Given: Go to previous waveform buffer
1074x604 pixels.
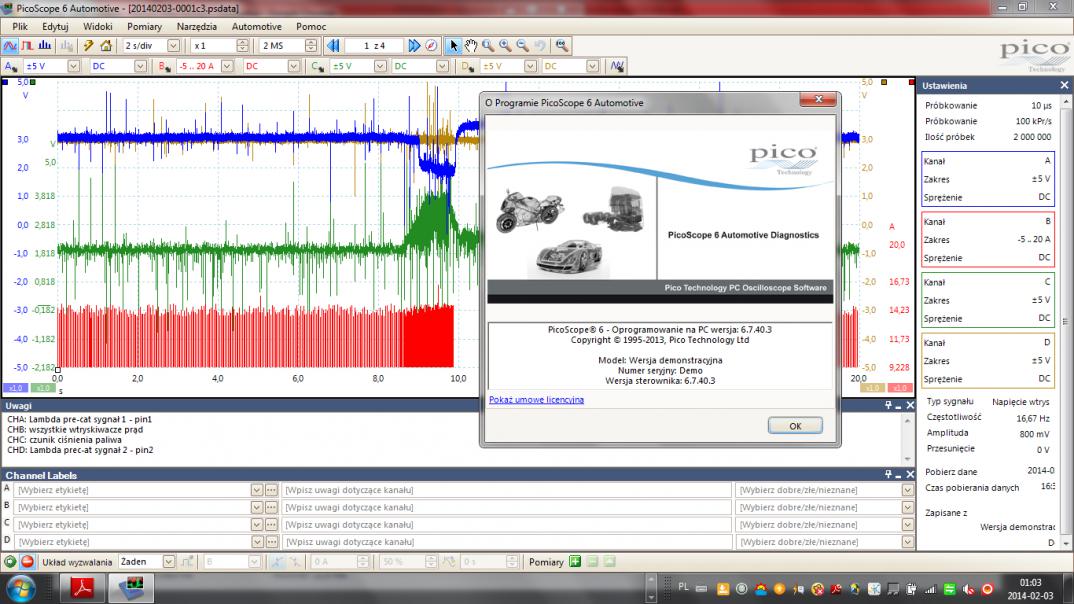Looking at the screenshot, I should (x=333, y=46).
